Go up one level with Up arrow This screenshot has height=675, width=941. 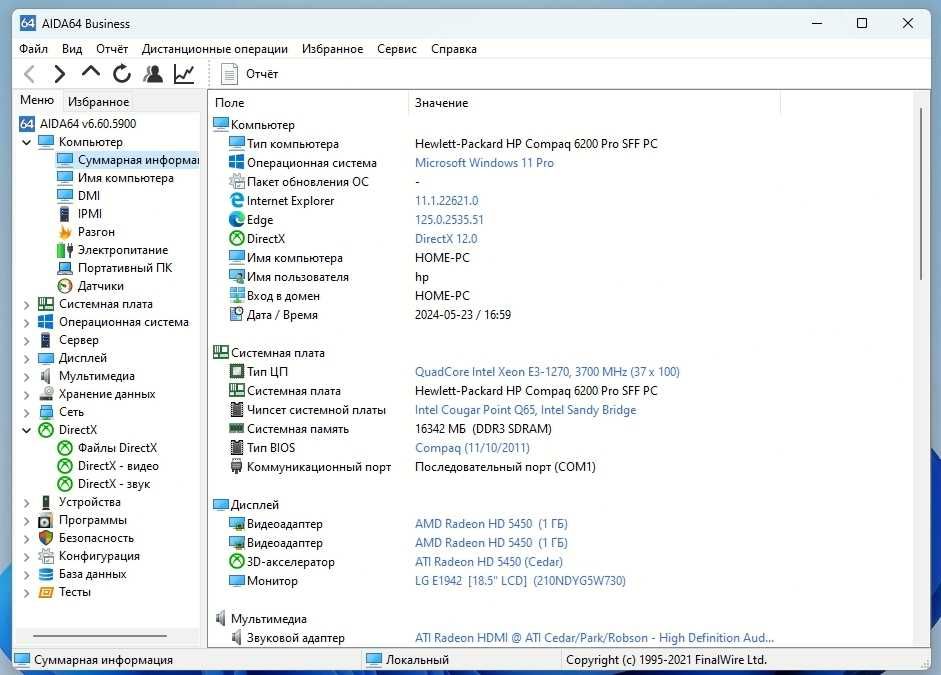tap(91, 72)
